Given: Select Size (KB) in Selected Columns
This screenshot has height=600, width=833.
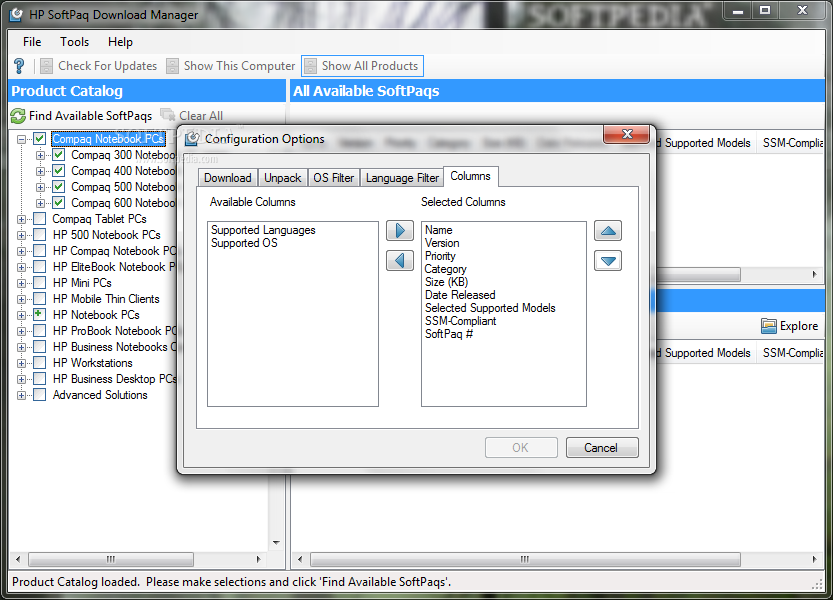Looking at the screenshot, I should point(446,282).
